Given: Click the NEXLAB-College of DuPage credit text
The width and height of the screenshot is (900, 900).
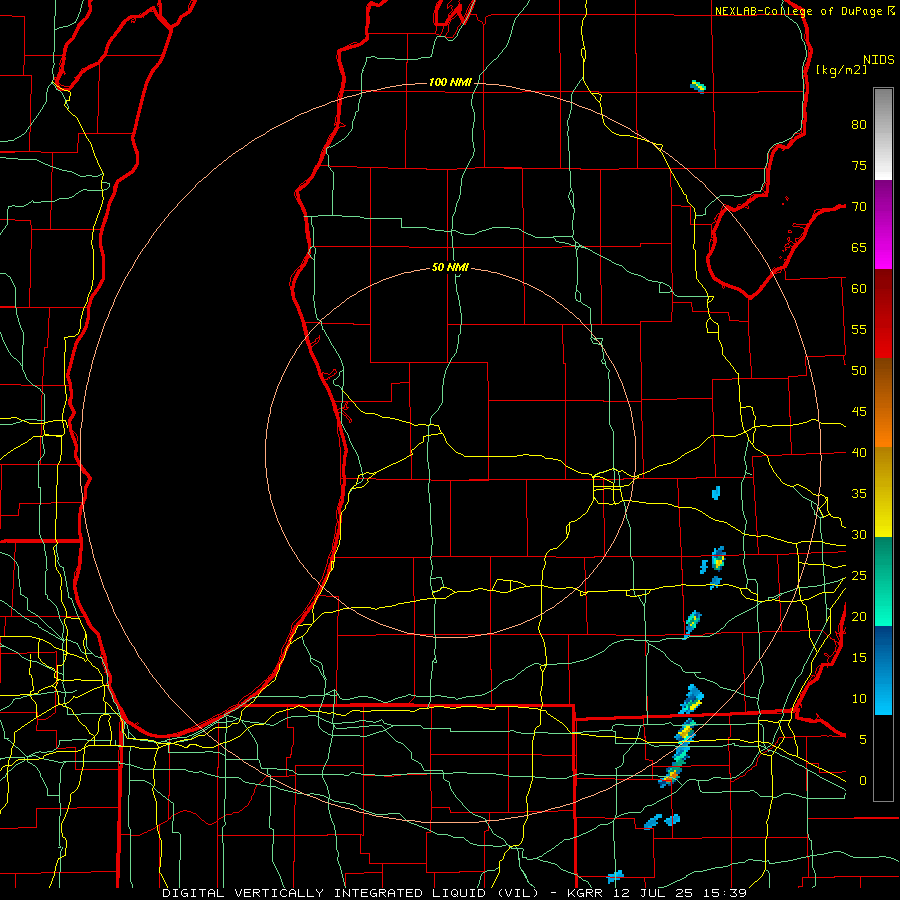Looking at the screenshot, I should click(x=804, y=11).
